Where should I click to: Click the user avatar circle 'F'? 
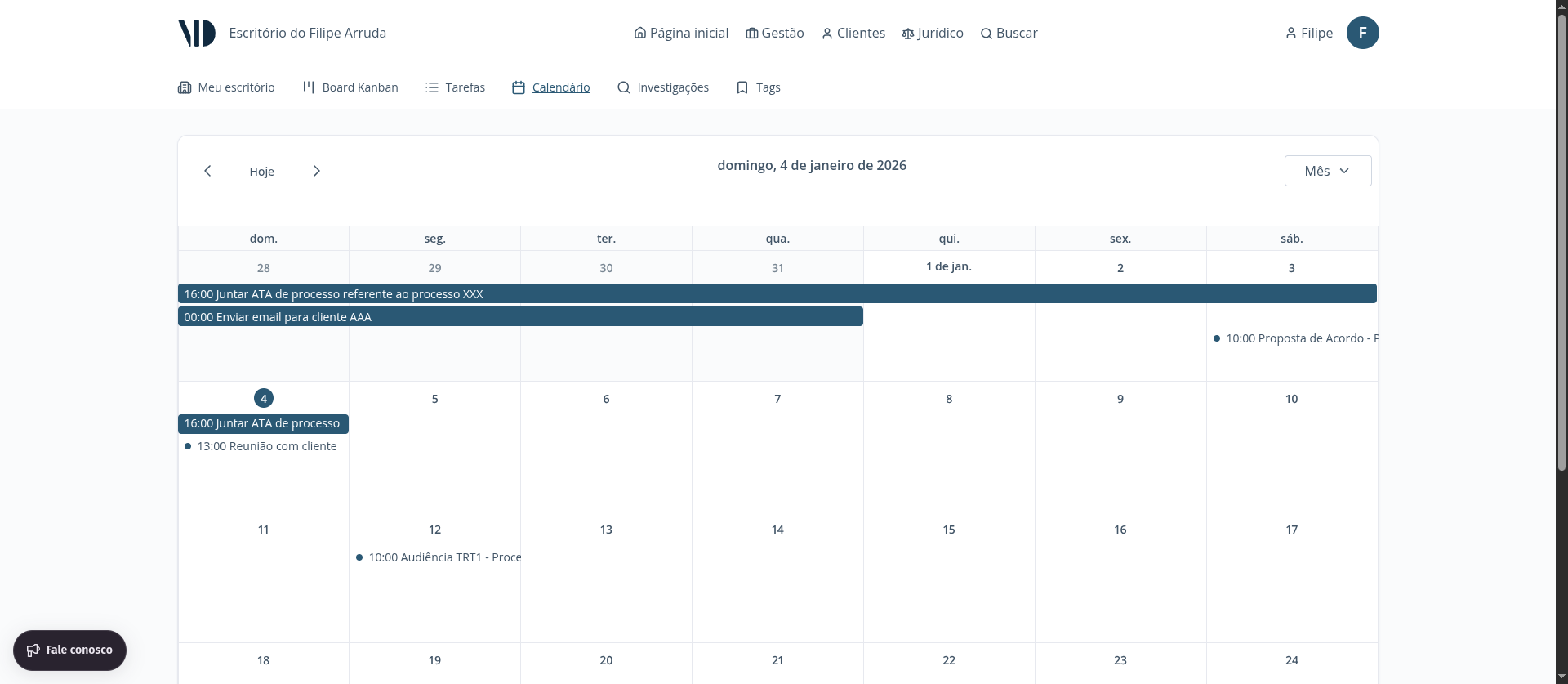coord(1362,33)
